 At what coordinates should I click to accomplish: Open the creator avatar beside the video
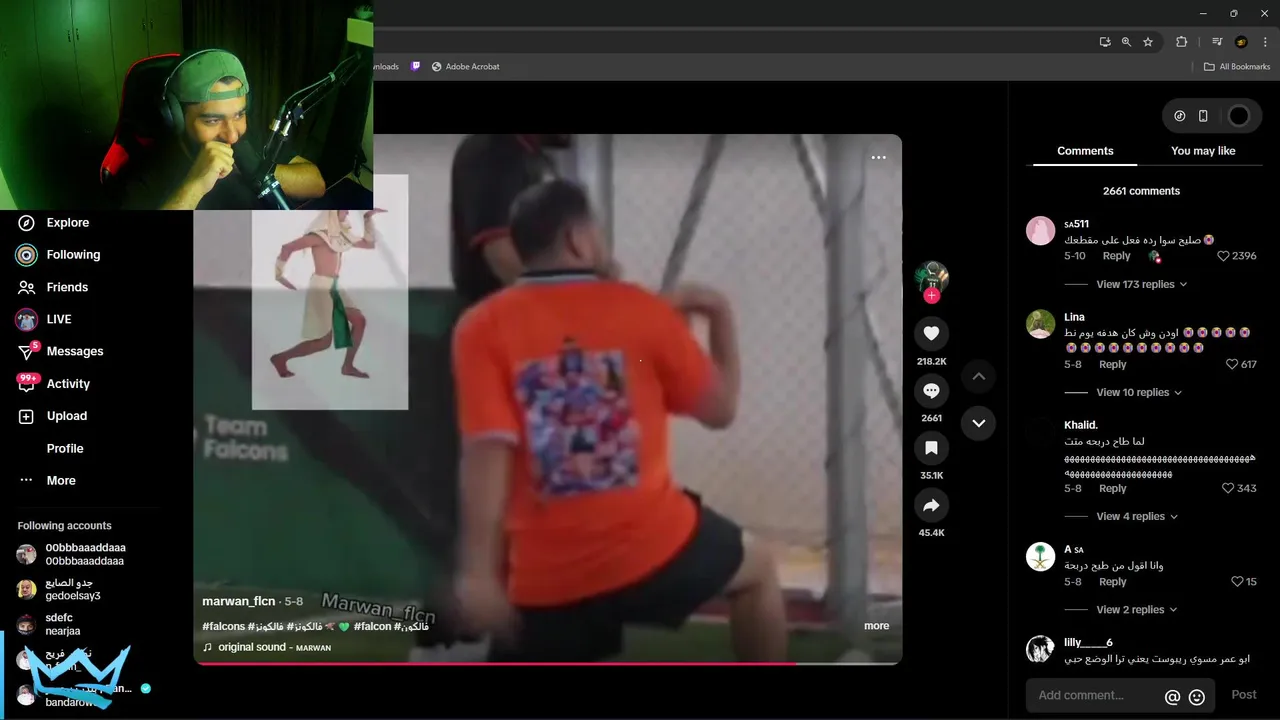click(932, 276)
